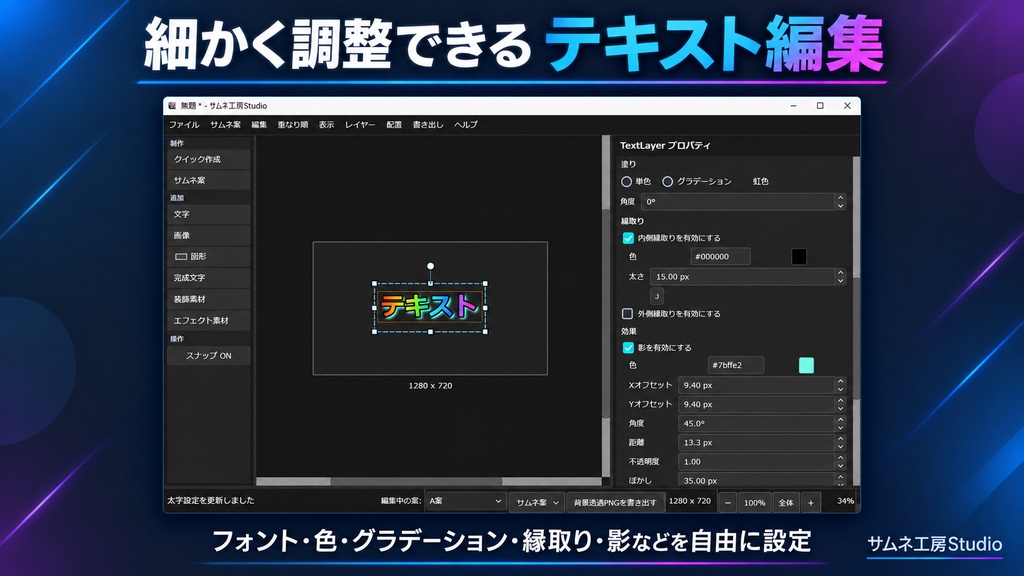The image size is (1024, 576).
Task: Decrease the 太さ value with down arrow
Action: point(840,281)
